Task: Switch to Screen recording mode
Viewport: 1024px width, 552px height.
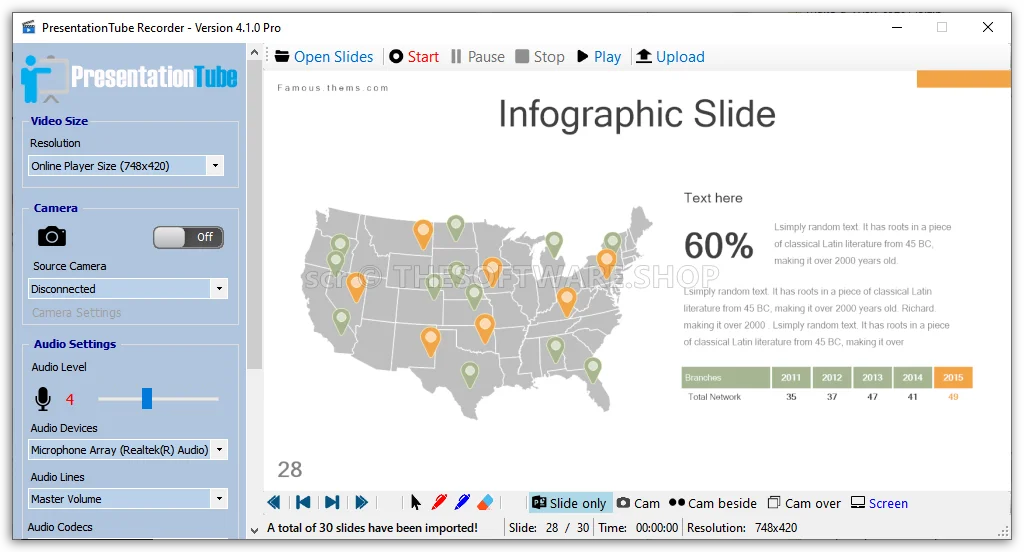Action: pyautogui.click(x=880, y=503)
